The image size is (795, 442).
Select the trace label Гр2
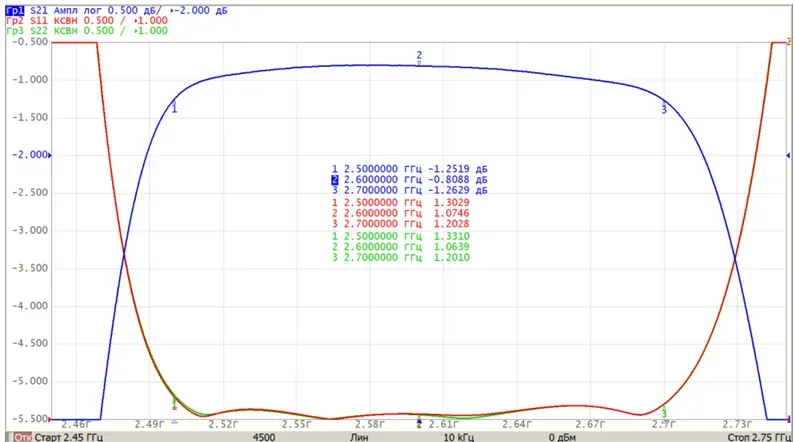tap(15, 21)
